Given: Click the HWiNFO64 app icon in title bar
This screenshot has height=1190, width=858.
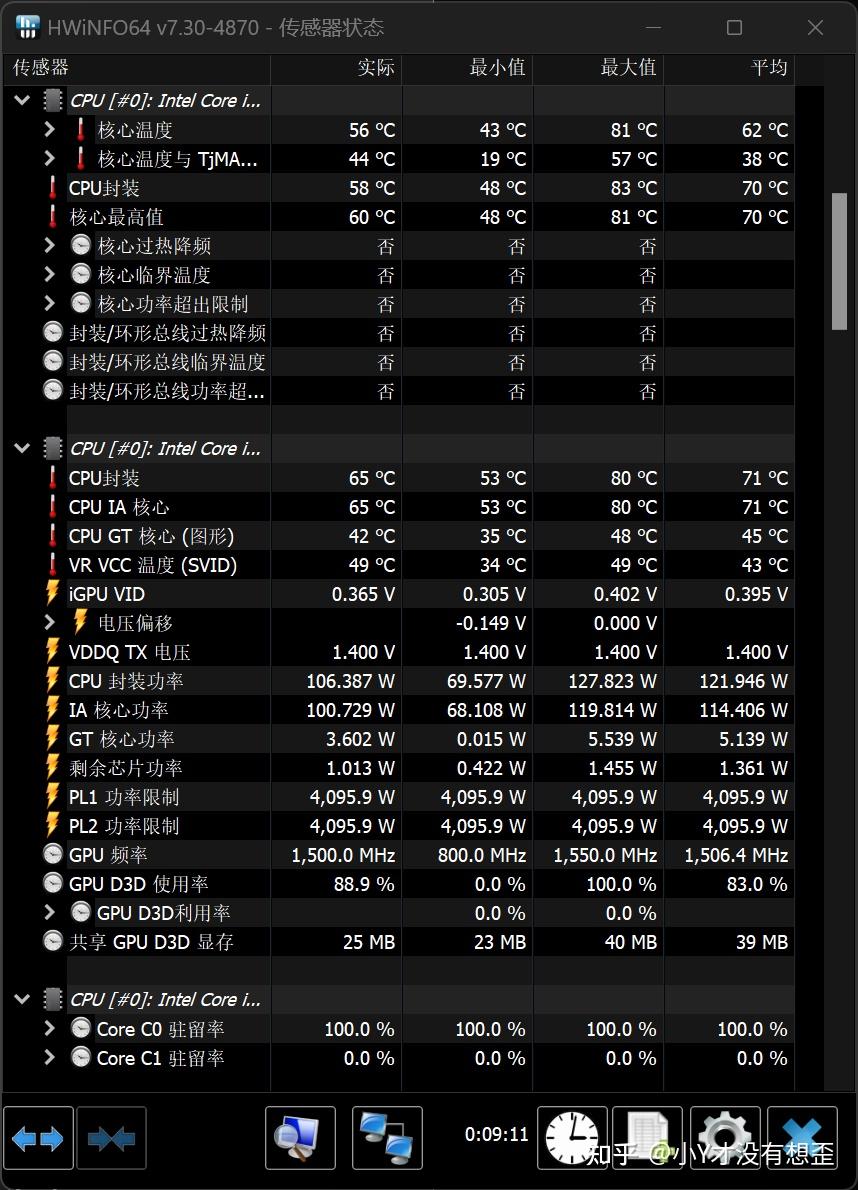Looking at the screenshot, I should pyautogui.click(x=27, y=27).
